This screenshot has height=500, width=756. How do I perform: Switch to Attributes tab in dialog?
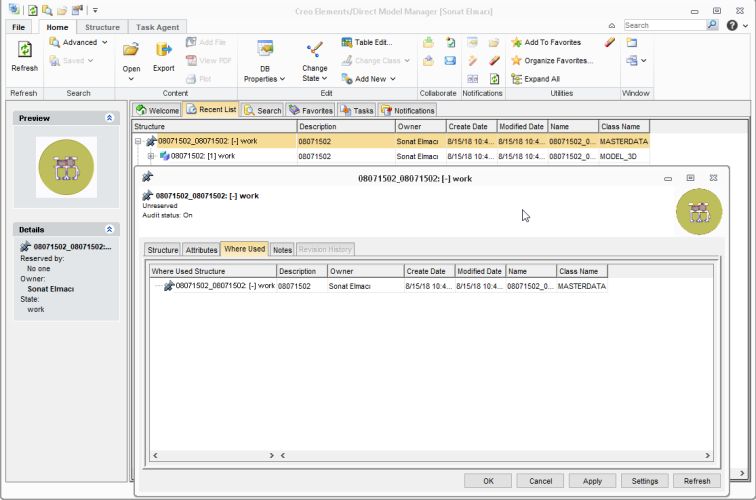click(201, 250)
